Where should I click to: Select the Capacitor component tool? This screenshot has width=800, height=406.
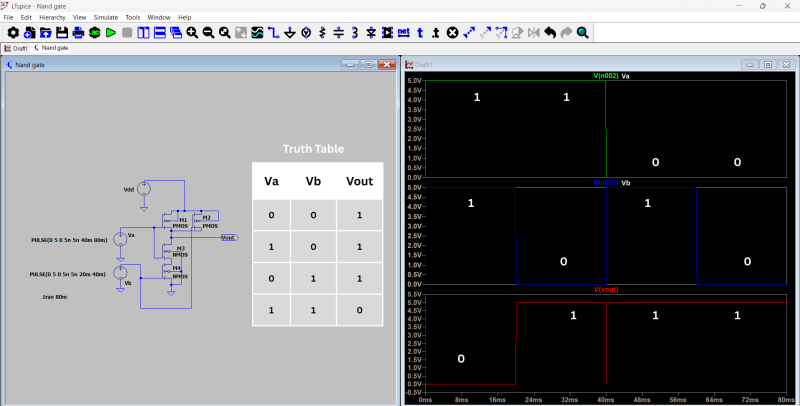pyautogui.click(x=338, y=33)
